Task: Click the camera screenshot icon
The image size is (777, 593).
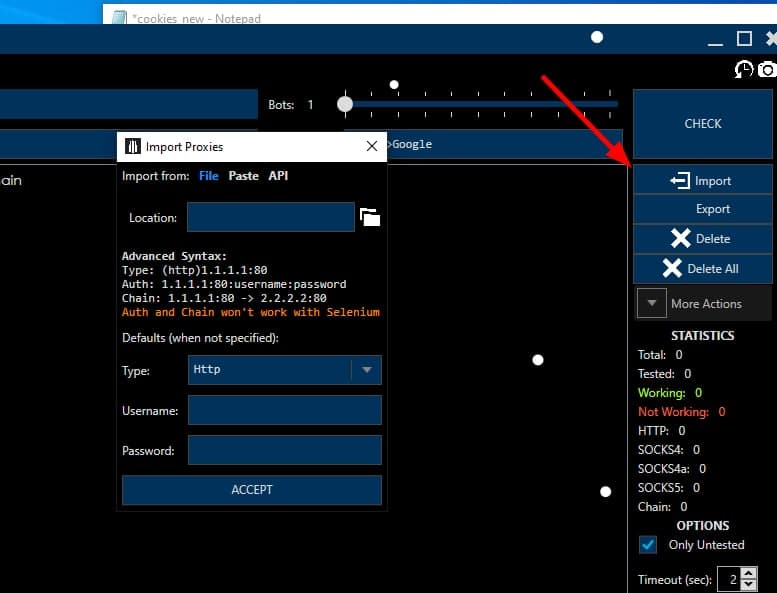Action: point(767,69)
